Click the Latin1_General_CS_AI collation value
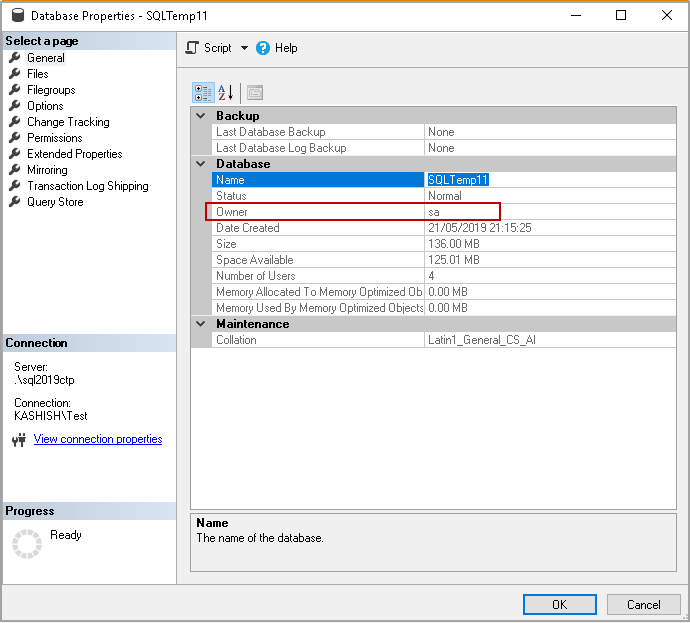 click(x=482, y=340)
